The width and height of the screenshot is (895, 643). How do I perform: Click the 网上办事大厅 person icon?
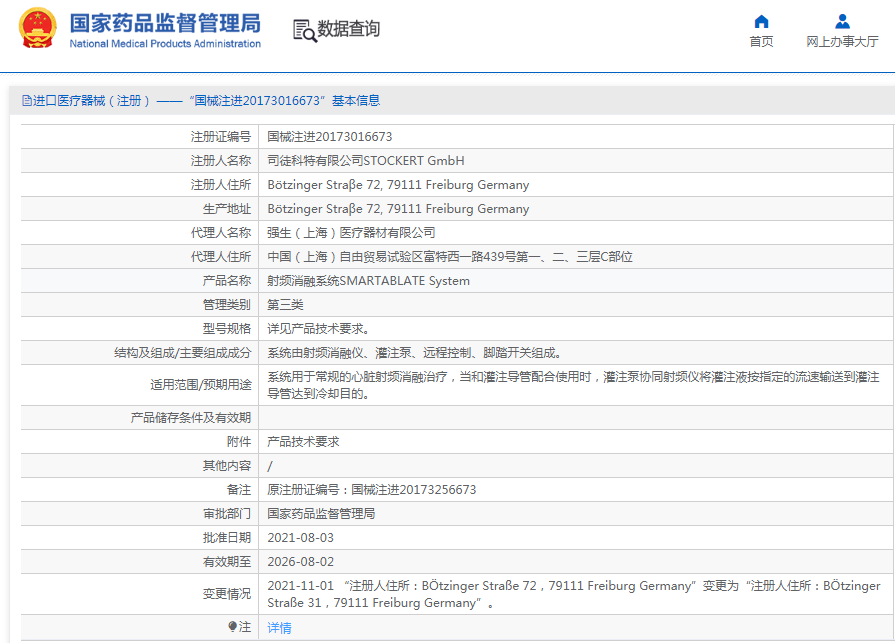point(842,21)
